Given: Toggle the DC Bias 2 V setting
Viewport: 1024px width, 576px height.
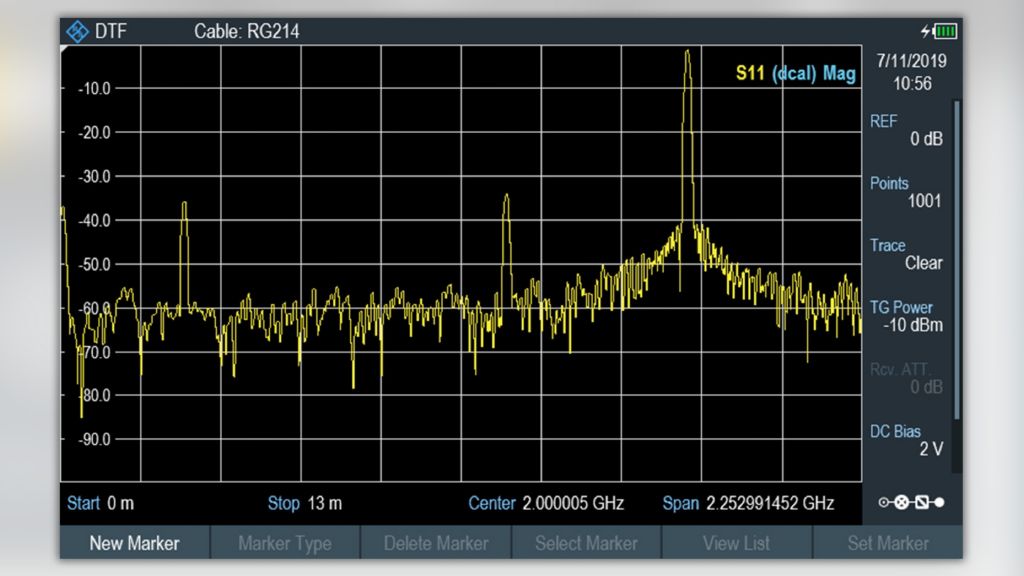Looking at the screenshot, I should 908,440.
